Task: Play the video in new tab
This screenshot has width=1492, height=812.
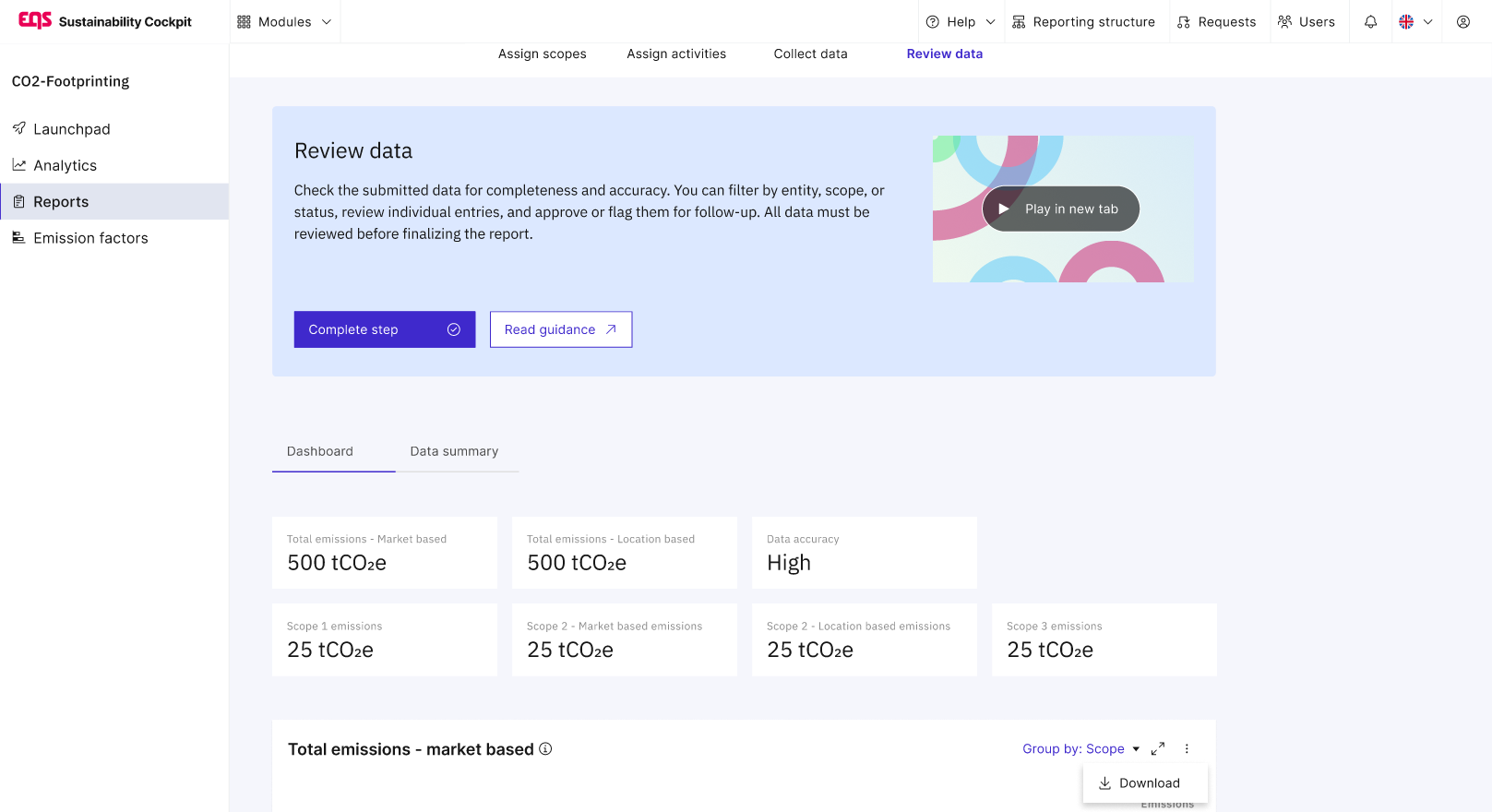Action: click(1060, 209)
